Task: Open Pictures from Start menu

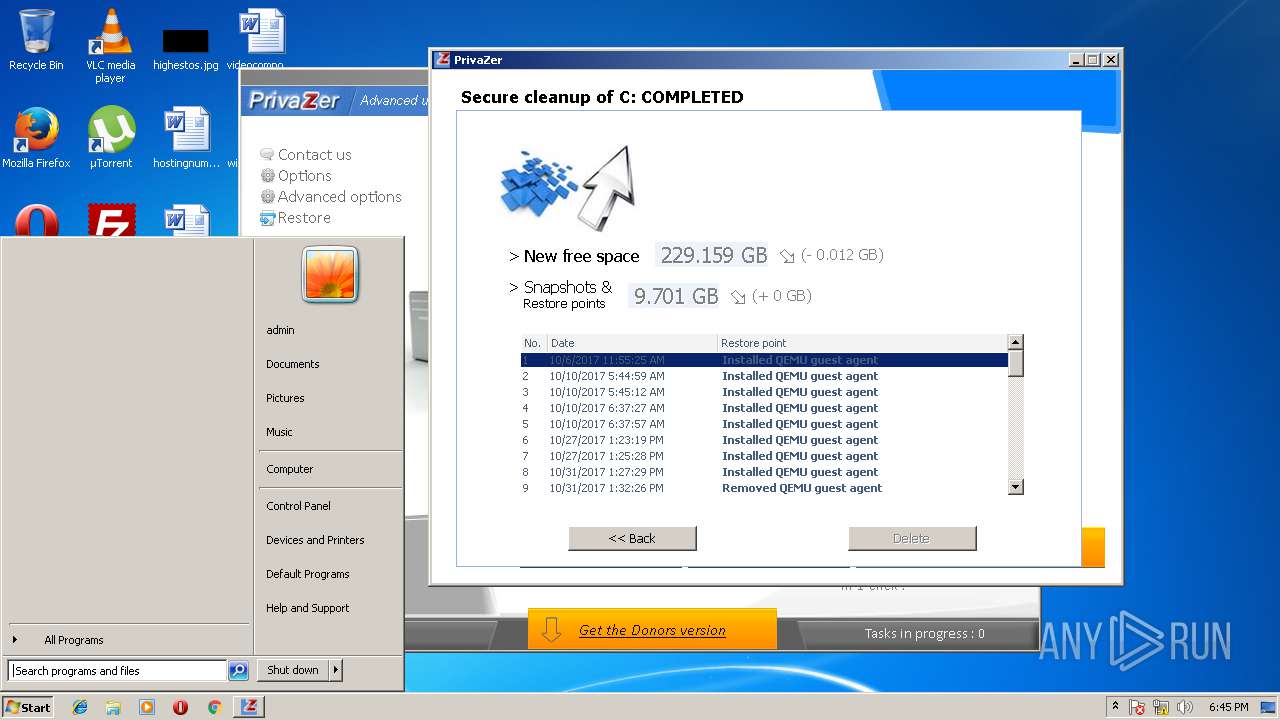Action: (285, 398)
